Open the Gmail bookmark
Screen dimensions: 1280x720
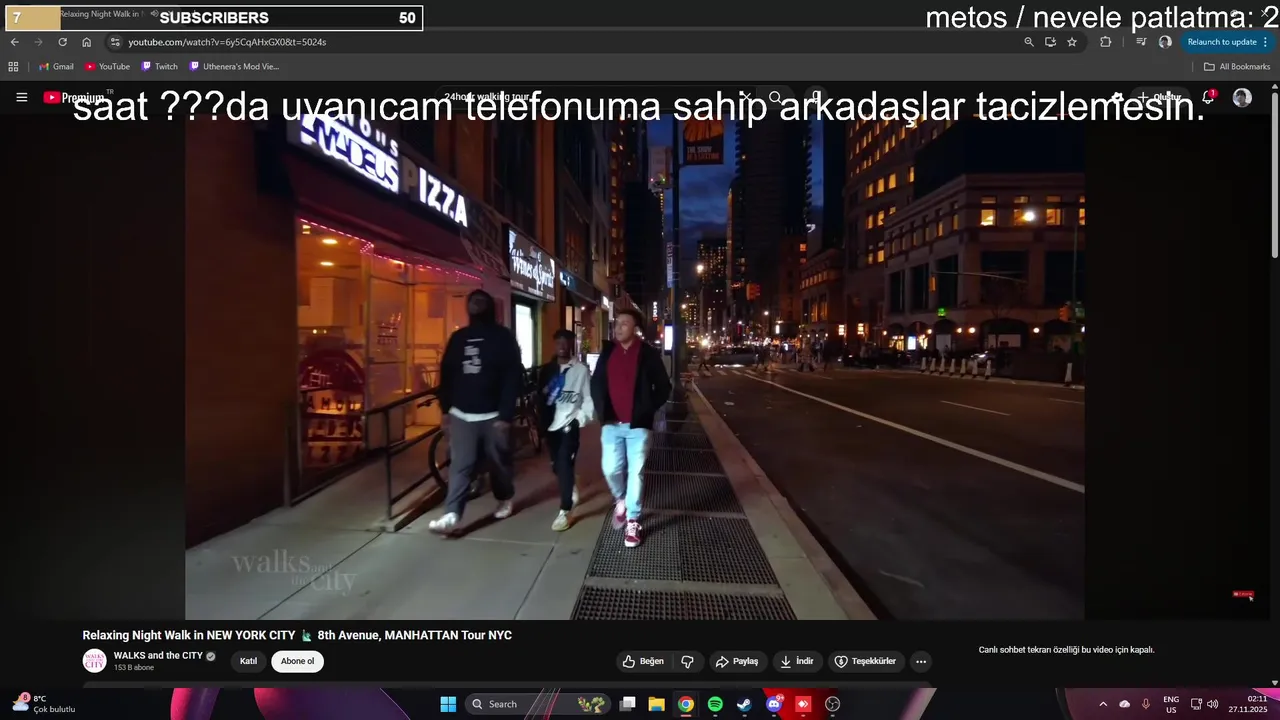click(56, 67)
